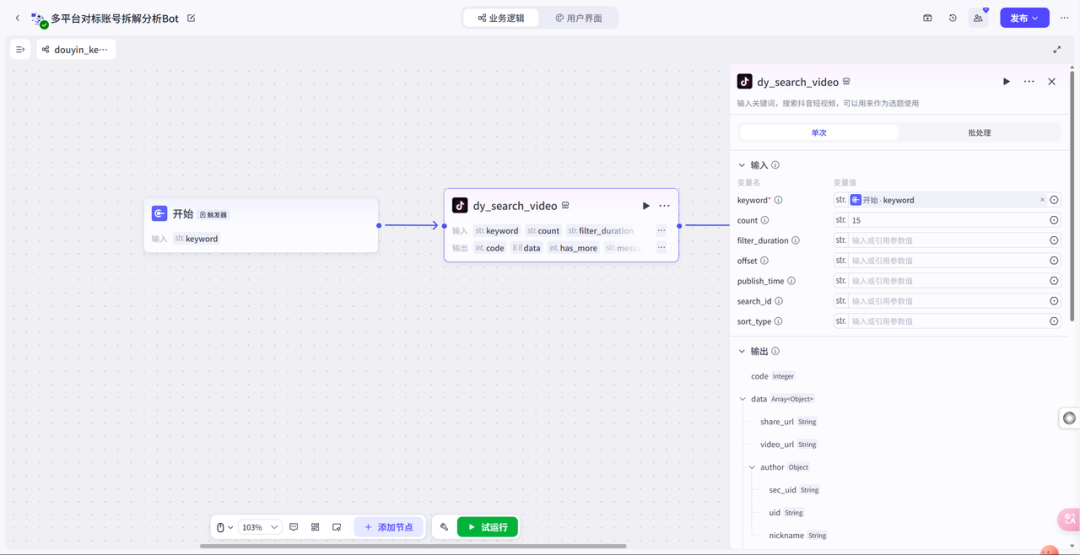Open variable picker for offset field
This screenshot has height=555, width=1080.
click(x=1053, y=261)
